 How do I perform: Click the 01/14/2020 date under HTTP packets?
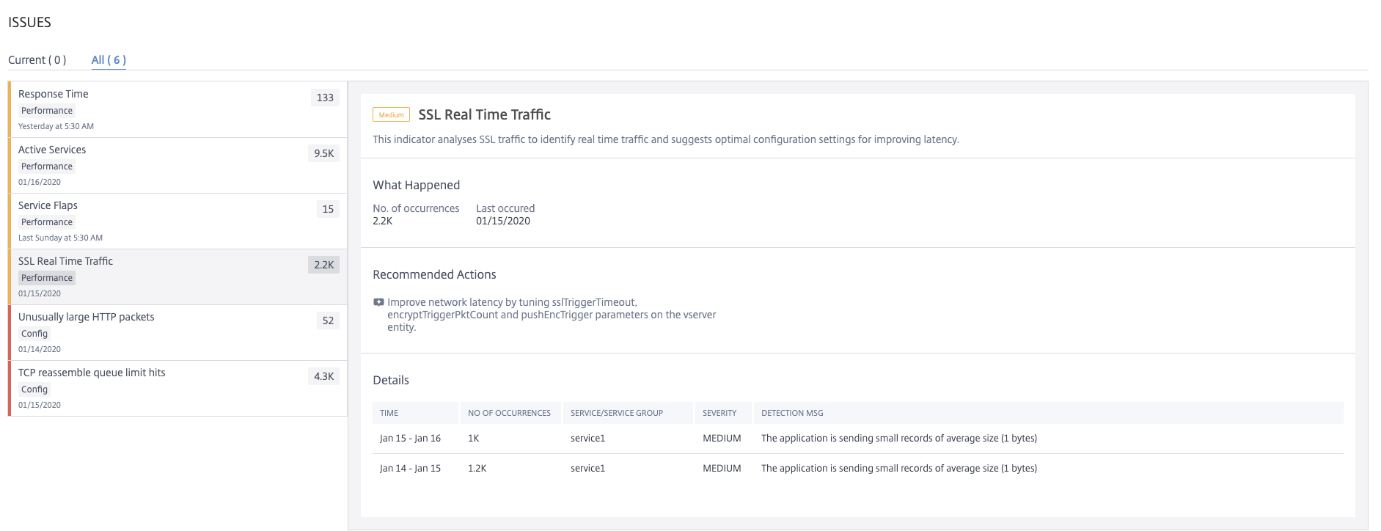39,349
